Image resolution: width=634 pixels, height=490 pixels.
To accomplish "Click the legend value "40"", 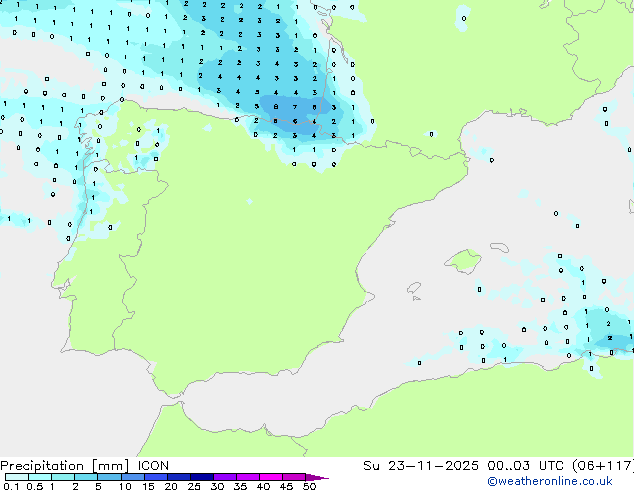I will pos(263,486).
